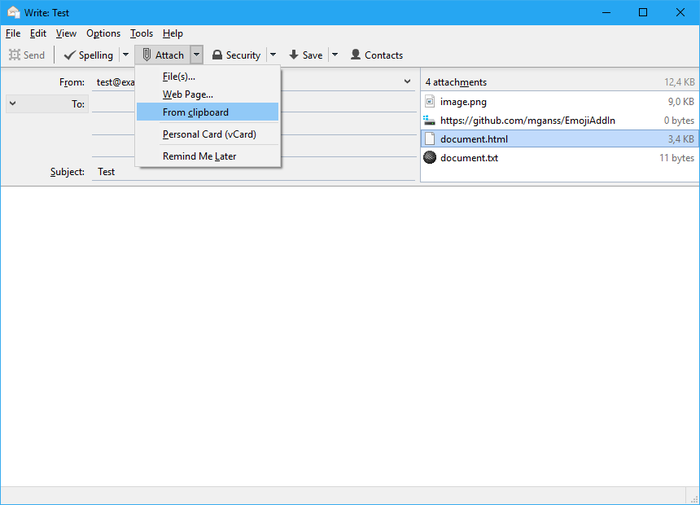Image resolution: width=700 pixels, height=505 pixels.
Task: Focus the Subject field containing Test
Action: tap(254, 172)
